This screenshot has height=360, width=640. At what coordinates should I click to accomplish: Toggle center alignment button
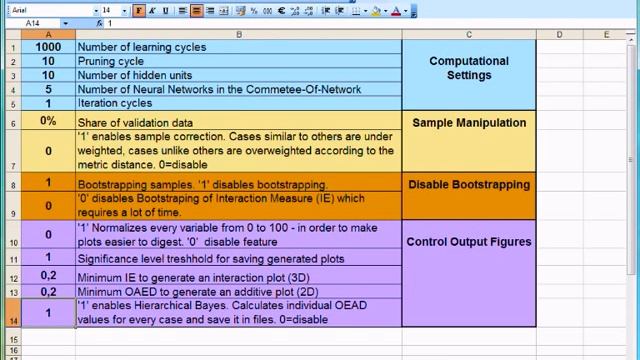(196, 11)
